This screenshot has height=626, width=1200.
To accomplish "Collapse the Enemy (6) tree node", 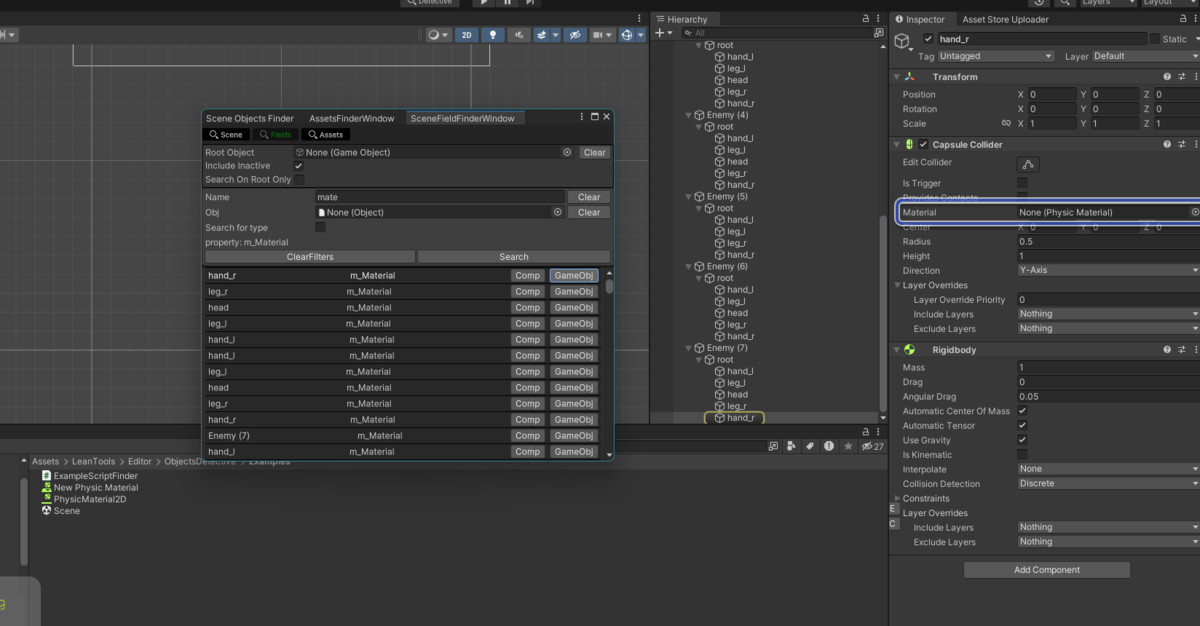I will click(x=686, y=267).
